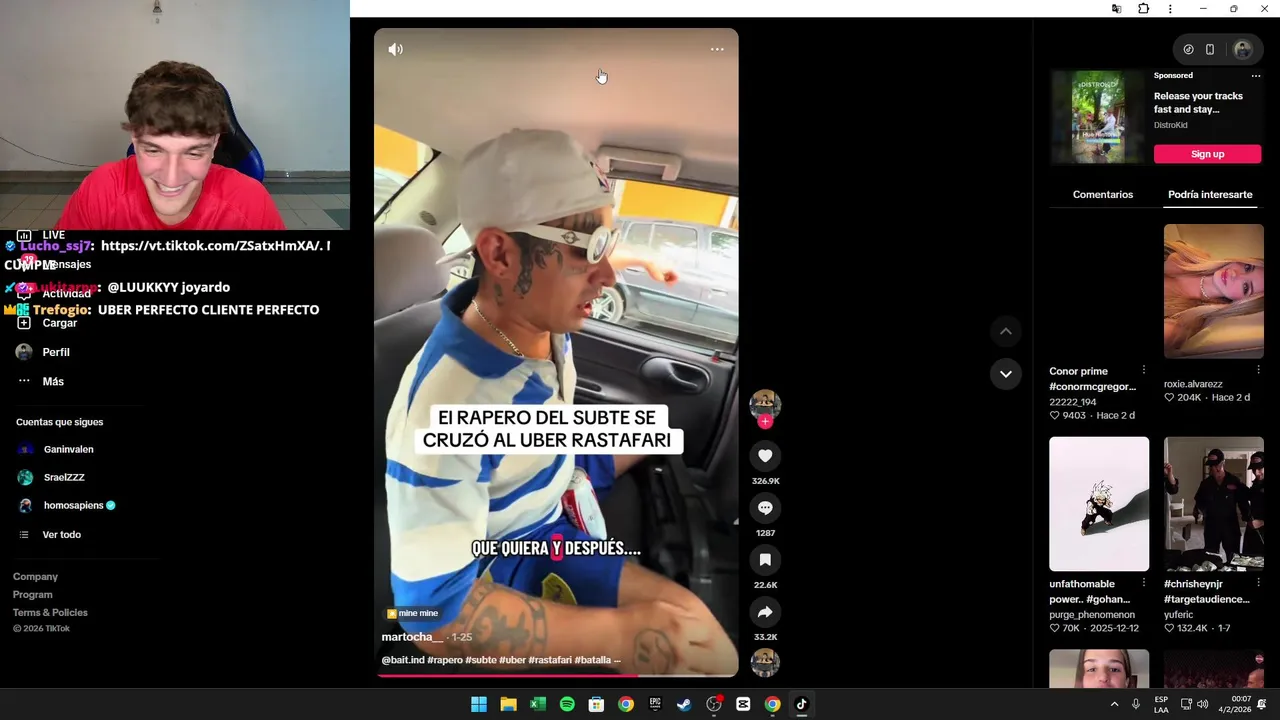Open CapCut from the taskbar

[x=743, y=704]
